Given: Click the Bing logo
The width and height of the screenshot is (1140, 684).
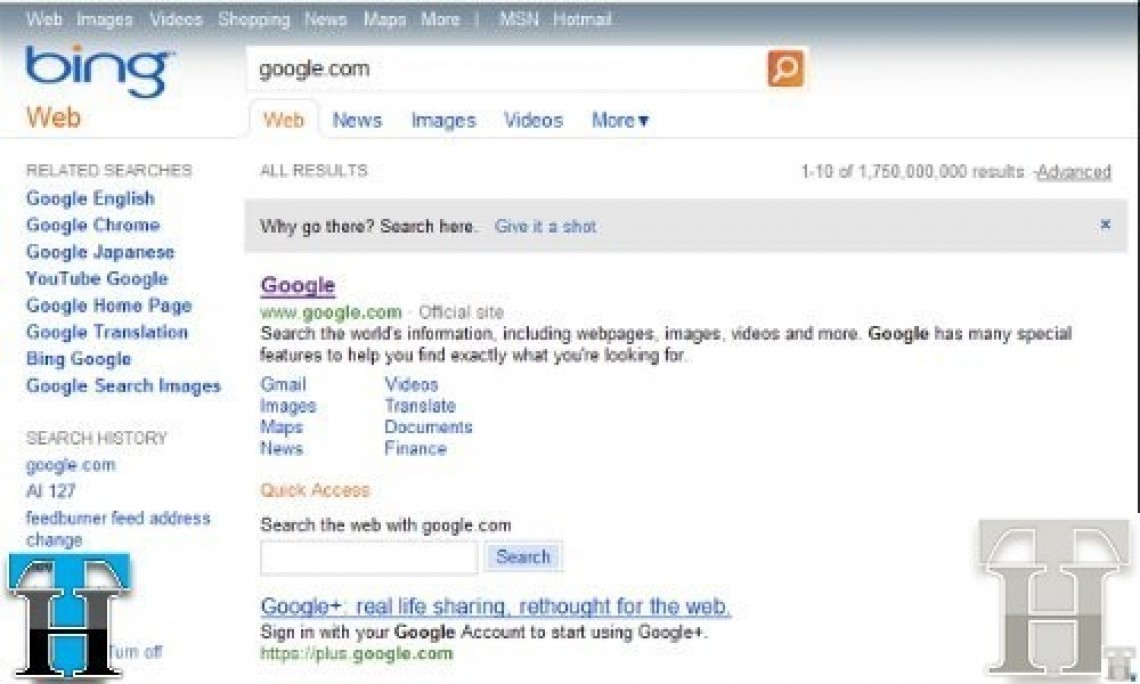Looking at the screenshot, I should (98, 71).
